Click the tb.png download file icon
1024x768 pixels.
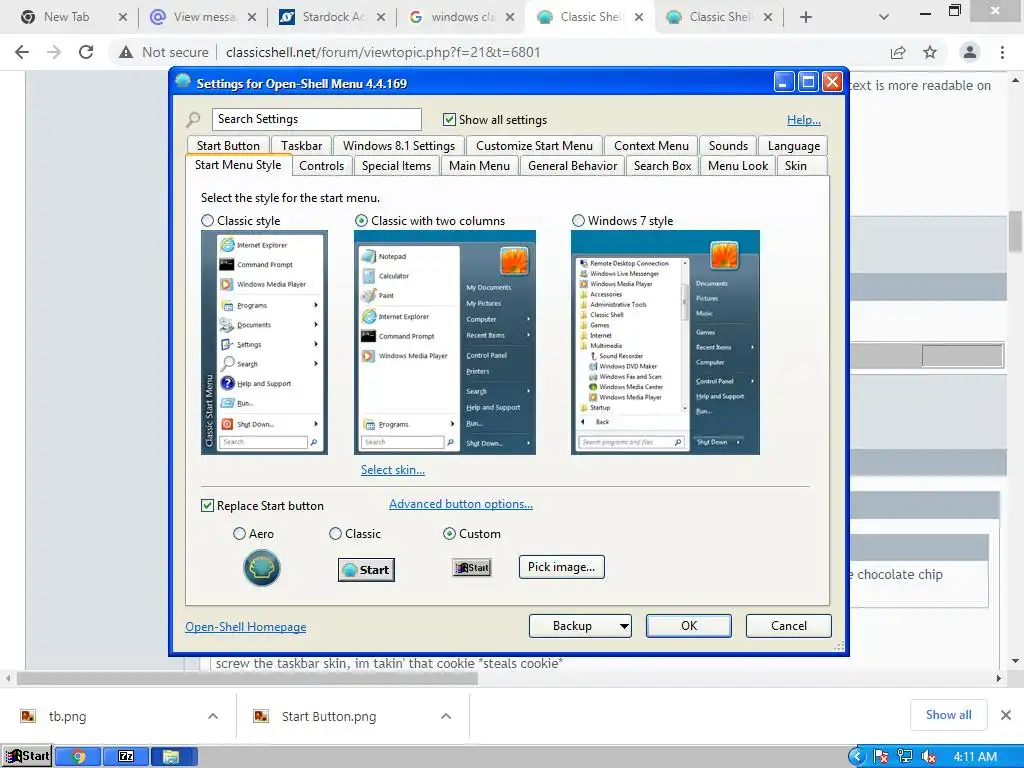[x=28, y=716]
